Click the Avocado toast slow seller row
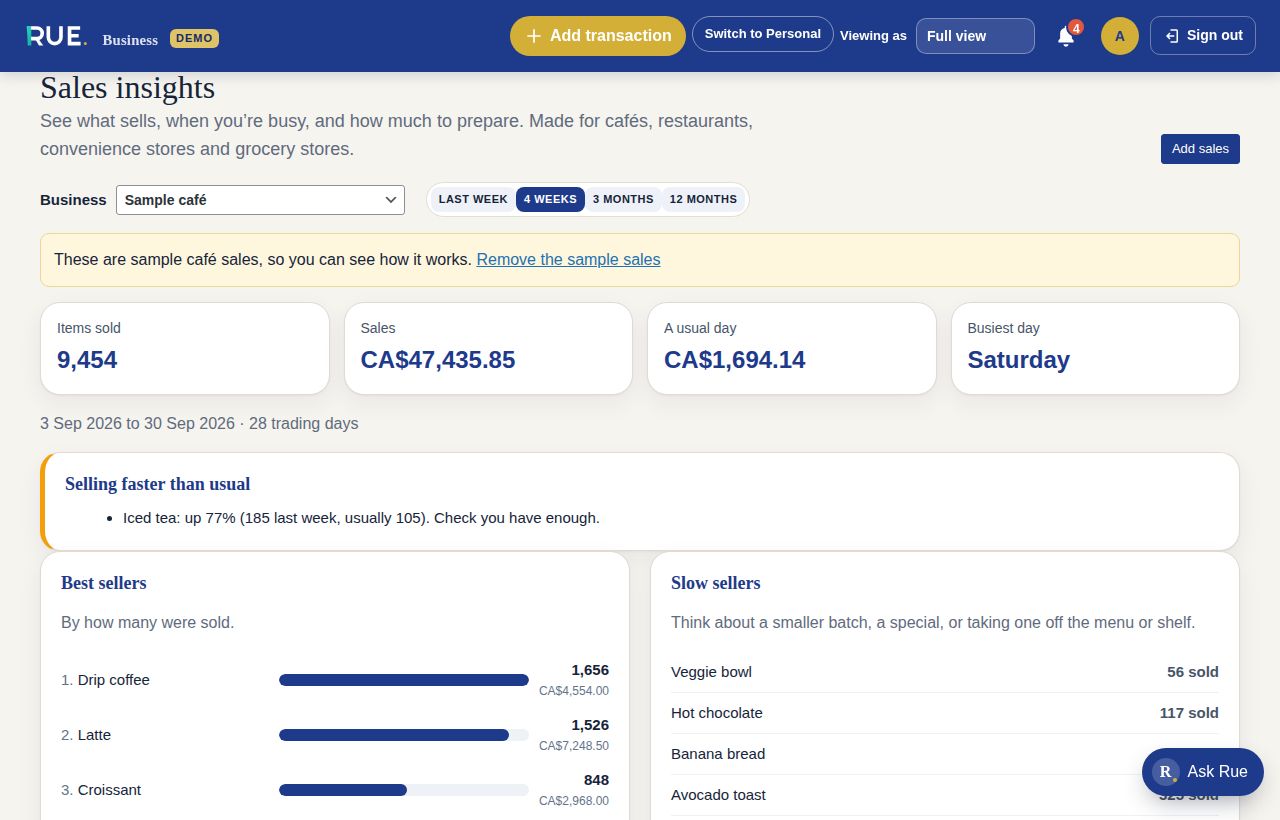The width and height of the screenshot is (1280, 820). point(945,795)
